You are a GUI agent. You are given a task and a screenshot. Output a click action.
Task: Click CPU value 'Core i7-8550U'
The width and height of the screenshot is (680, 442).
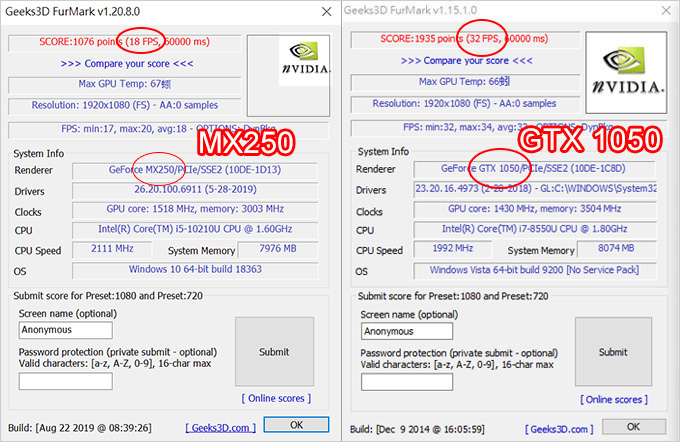click(x=534, y=229)
